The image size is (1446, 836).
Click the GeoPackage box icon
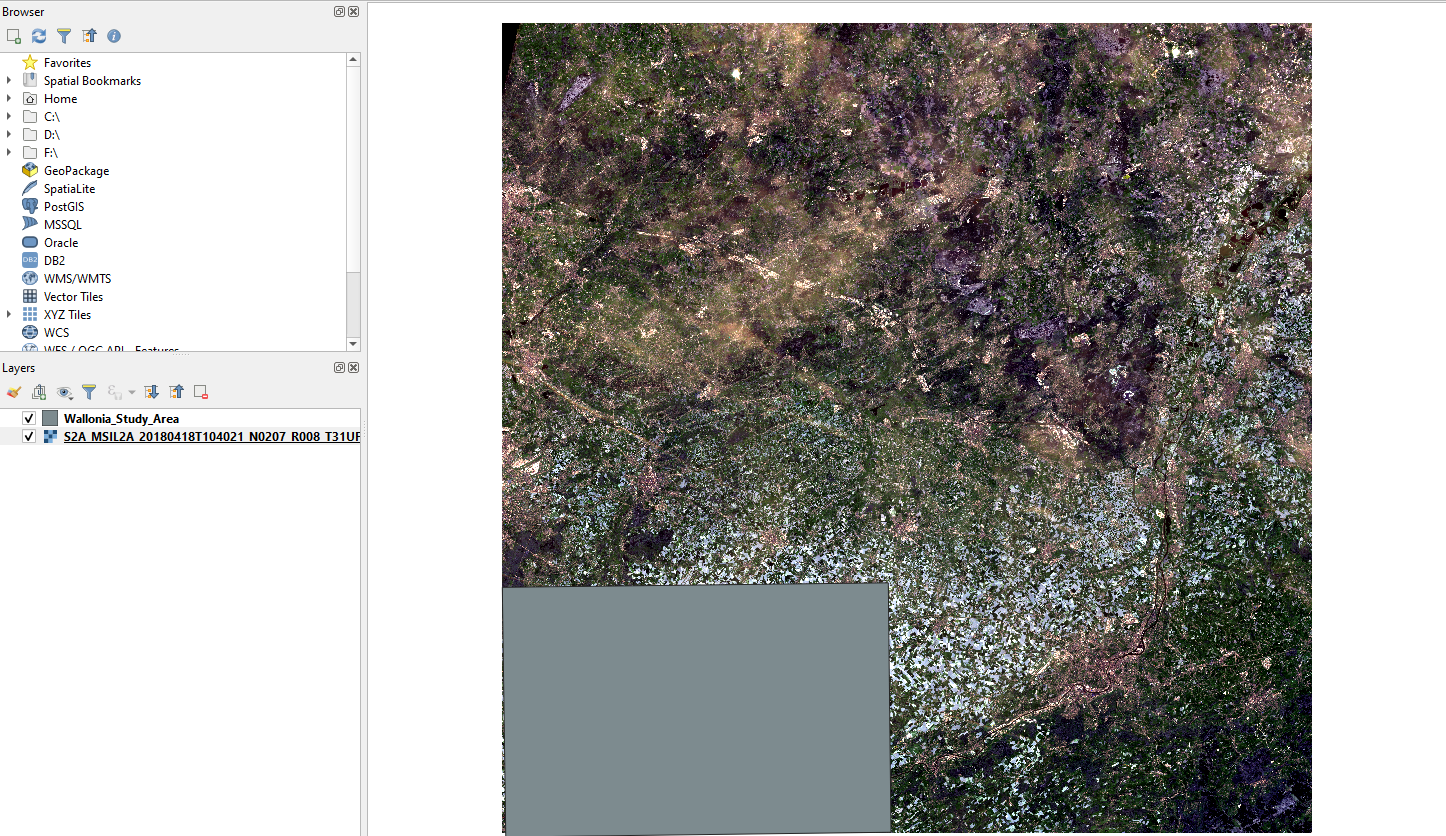[x=30, y=171]
